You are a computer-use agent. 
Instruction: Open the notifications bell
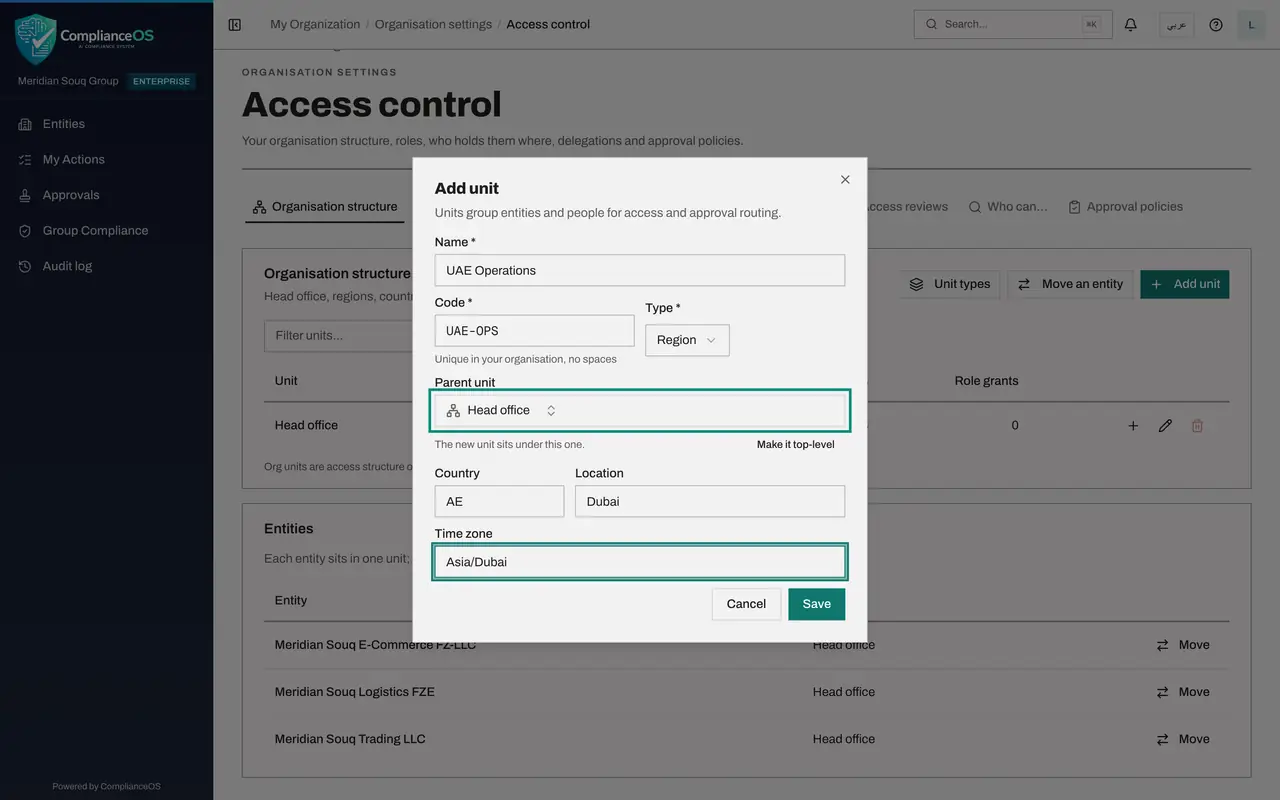click(1131, 24)
